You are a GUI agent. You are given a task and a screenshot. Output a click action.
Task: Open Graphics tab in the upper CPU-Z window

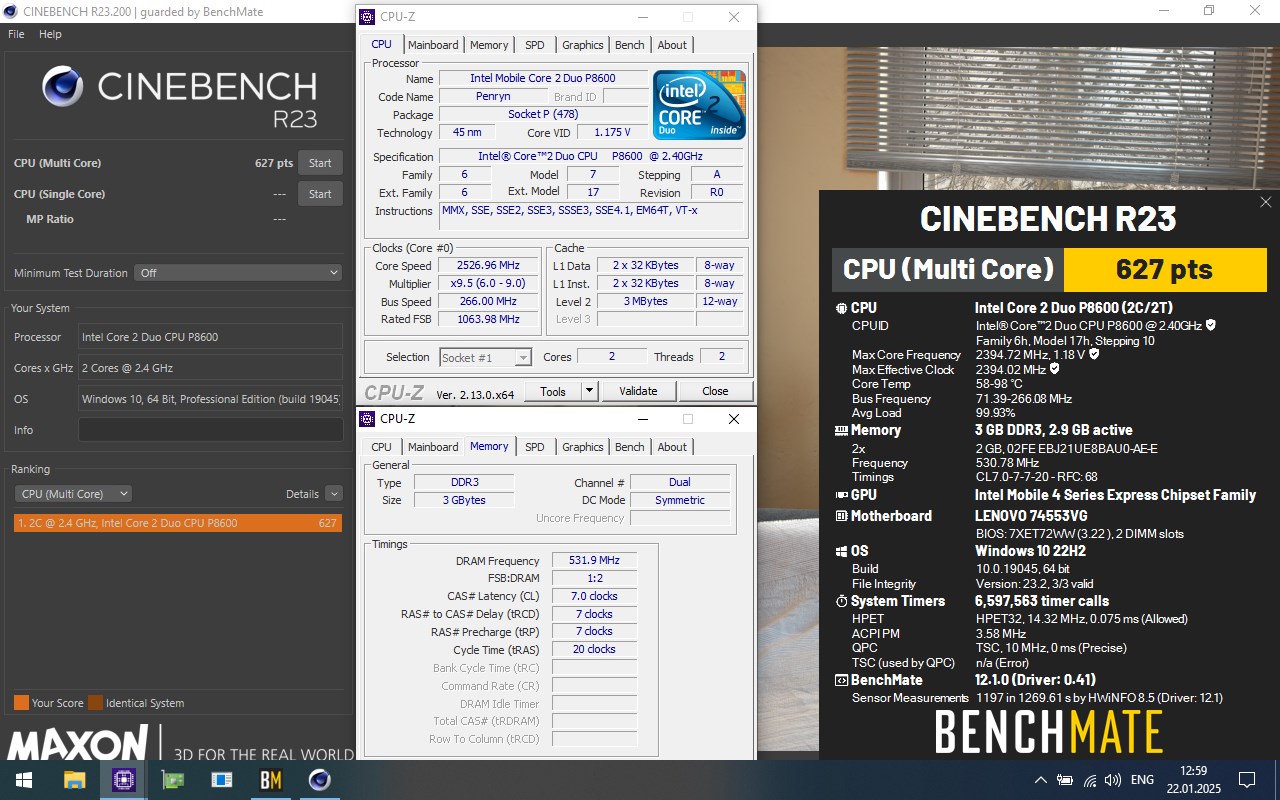pyautogui.click(x=582, y=45)
